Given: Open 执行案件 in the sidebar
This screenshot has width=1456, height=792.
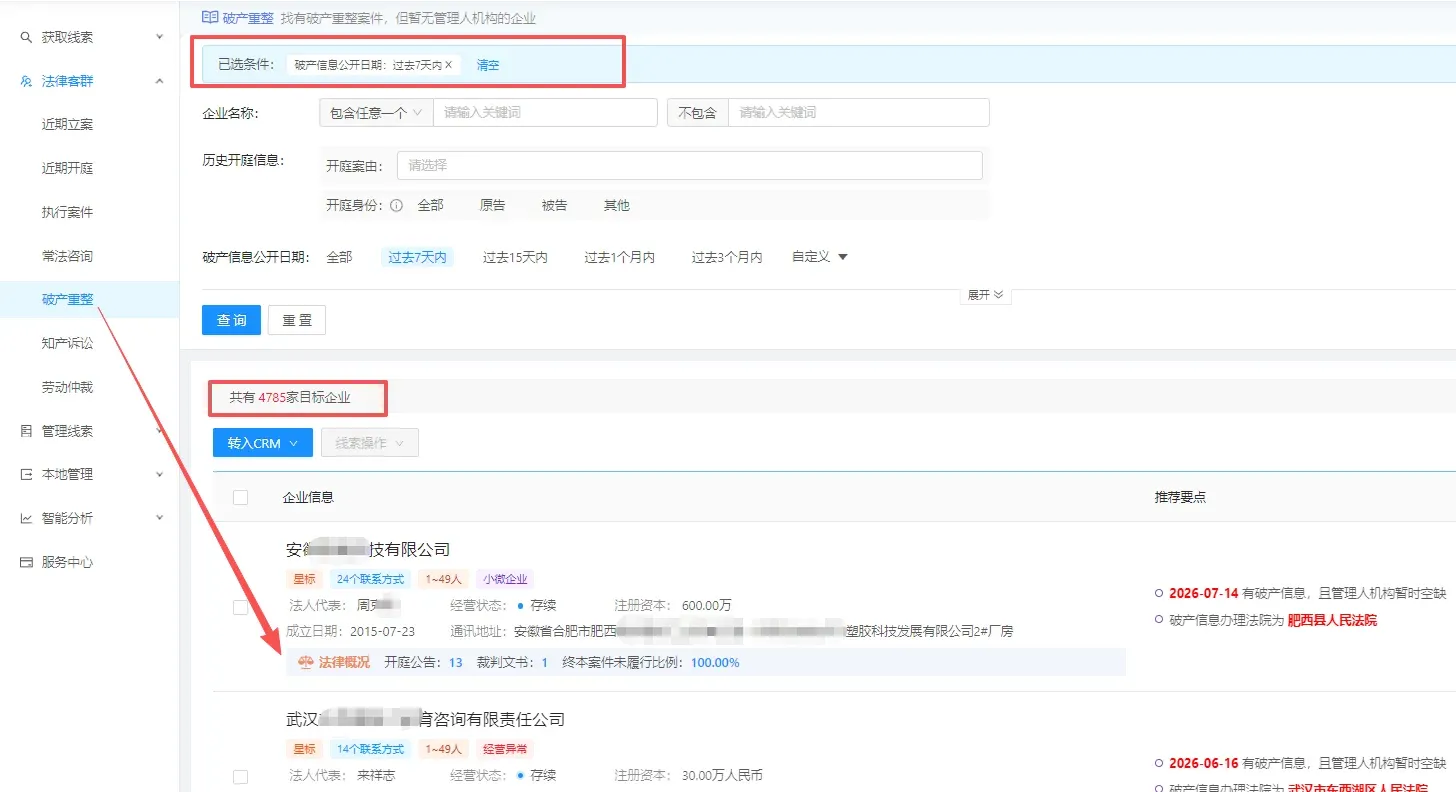Looking at the screenshot, I should (67, 212).
